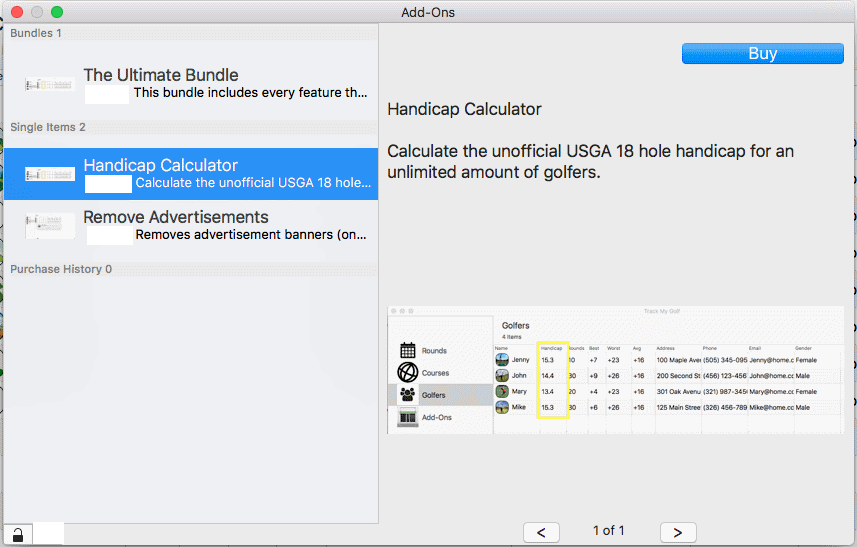Viewport: 857px width, 547px height.
Task: Buy the Handicap Calculator add-on
Action: [x=762, y=54]
